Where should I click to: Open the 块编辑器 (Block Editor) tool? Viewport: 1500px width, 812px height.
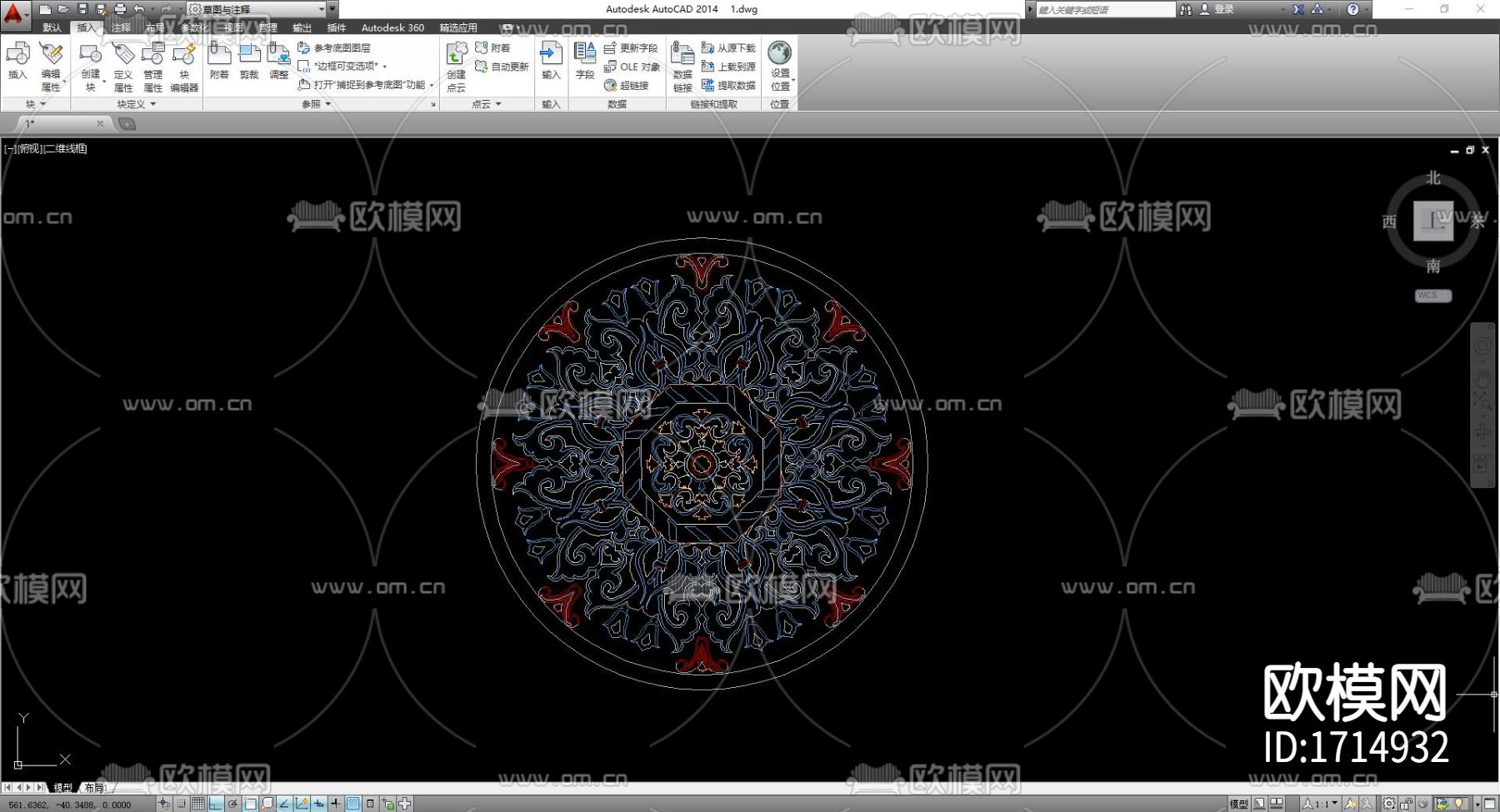pos(184,66)
